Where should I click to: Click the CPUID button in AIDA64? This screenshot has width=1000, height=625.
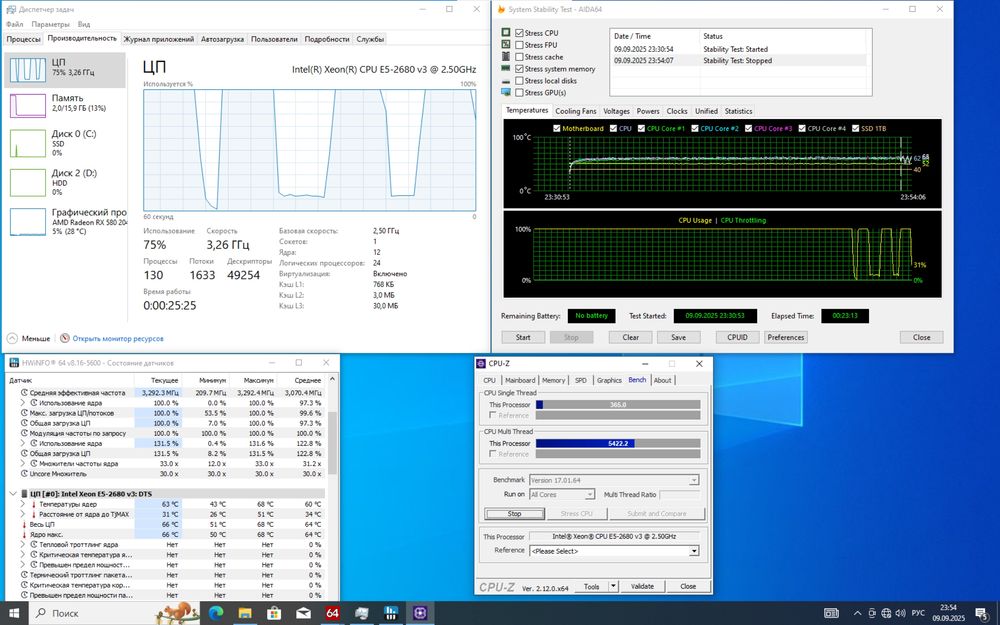(737, 337)
